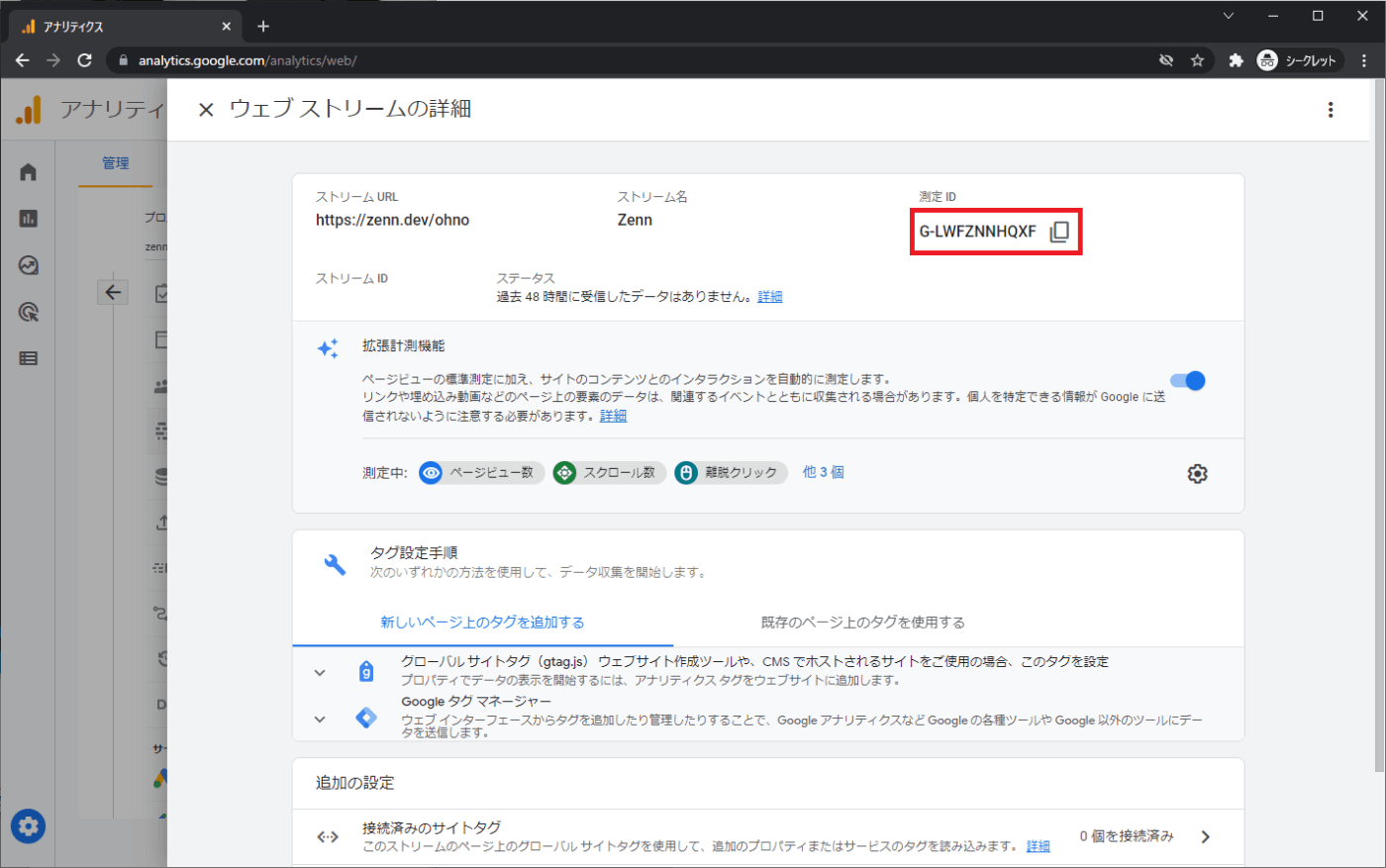Click the gtag.js tag icon
This screenshot has height=868, width=1386.
[x=366, y=672]
